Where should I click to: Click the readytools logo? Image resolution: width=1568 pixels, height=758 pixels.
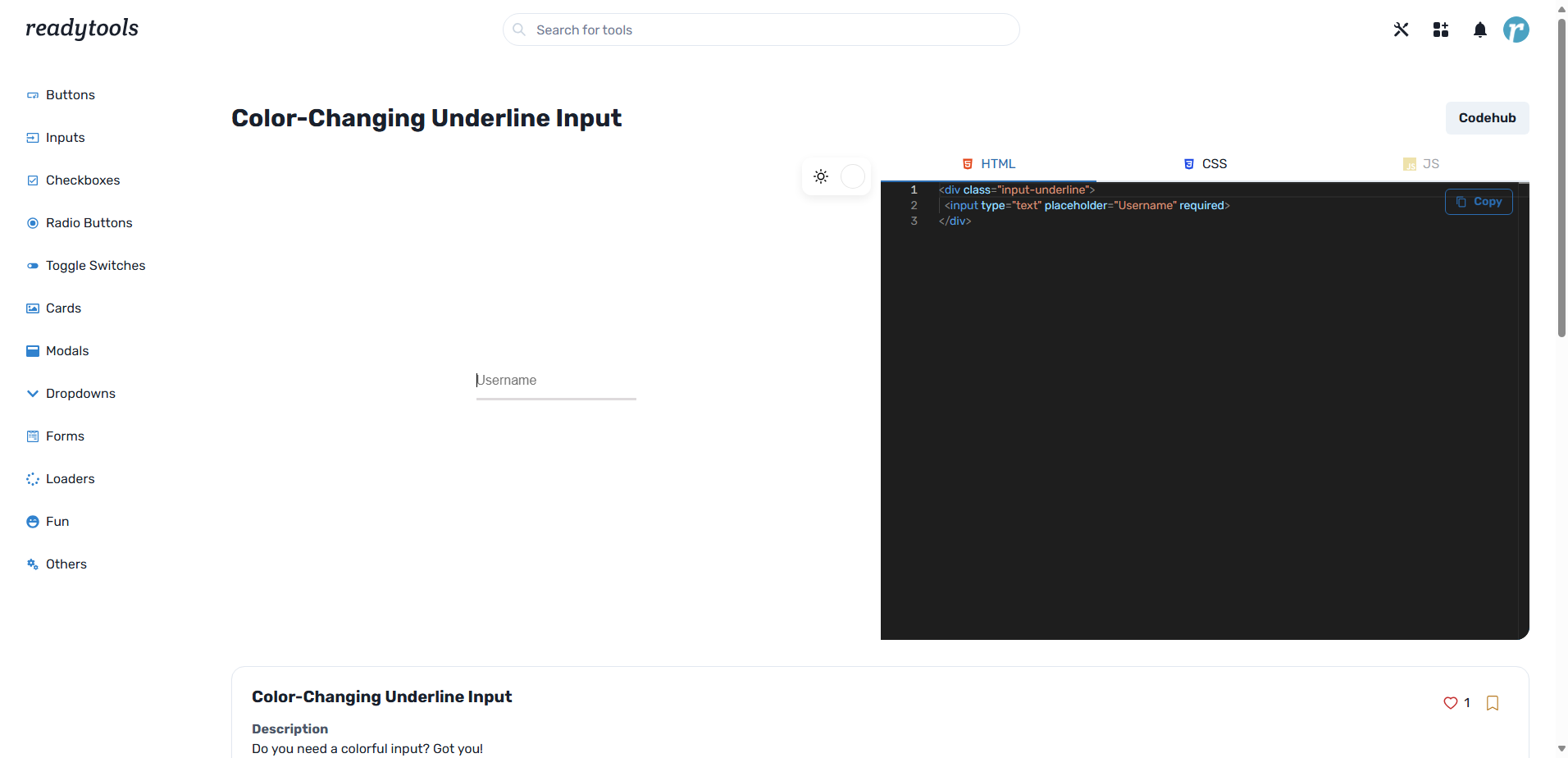click(82, 29)
